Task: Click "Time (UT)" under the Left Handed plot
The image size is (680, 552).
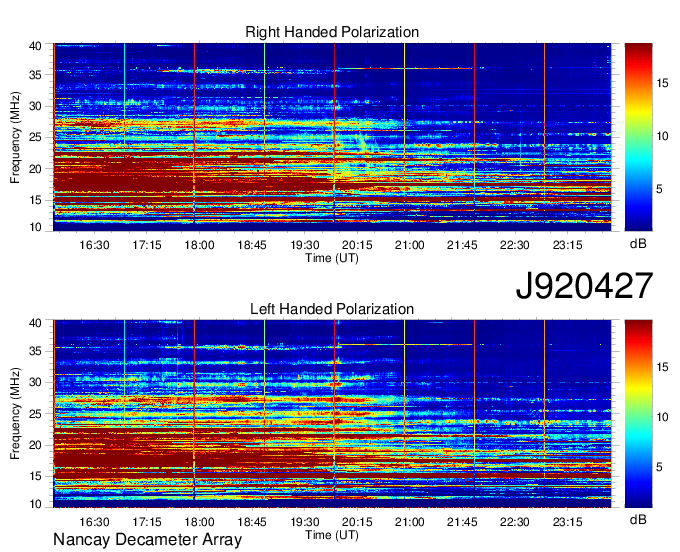Action: pos(332,535)
